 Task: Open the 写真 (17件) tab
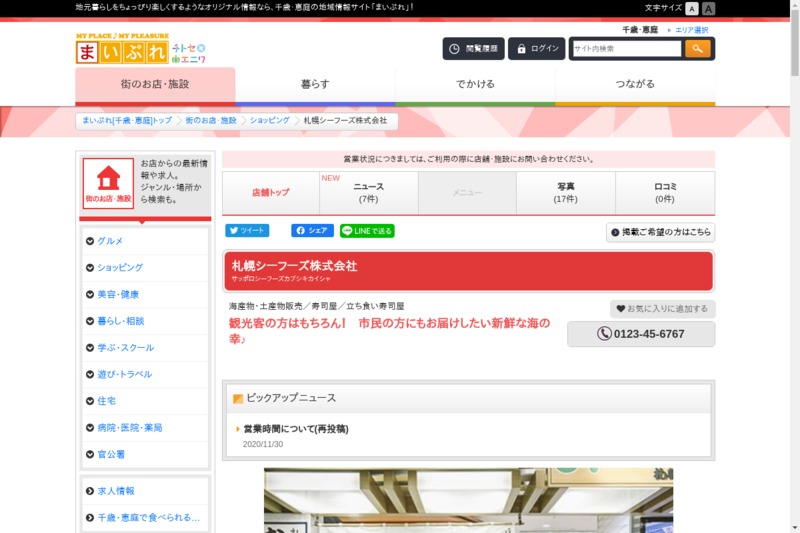[566, 193]
